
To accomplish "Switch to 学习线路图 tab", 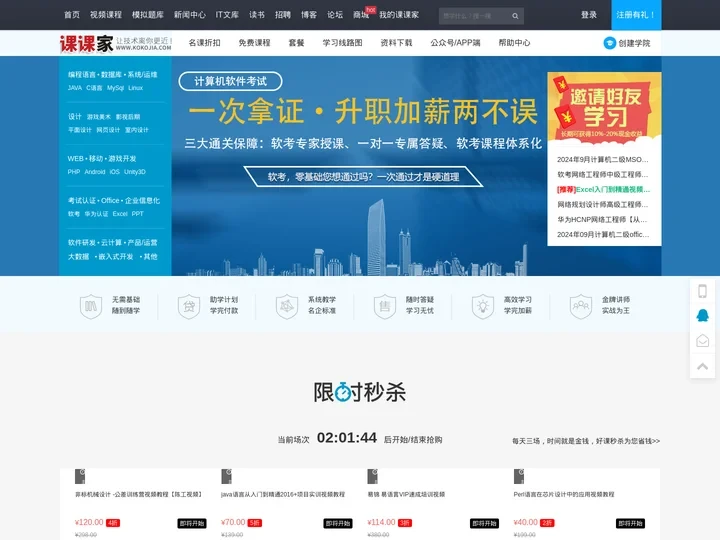I will [343, 43].
